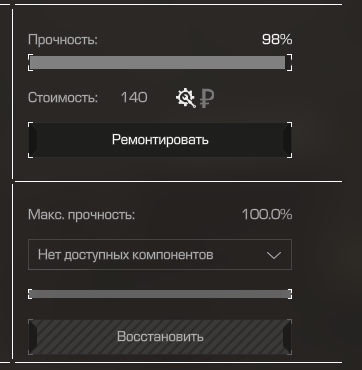Screen dimensions: 362x370
Task: Click right notch of Восстановить button
Action: point(287,337)
